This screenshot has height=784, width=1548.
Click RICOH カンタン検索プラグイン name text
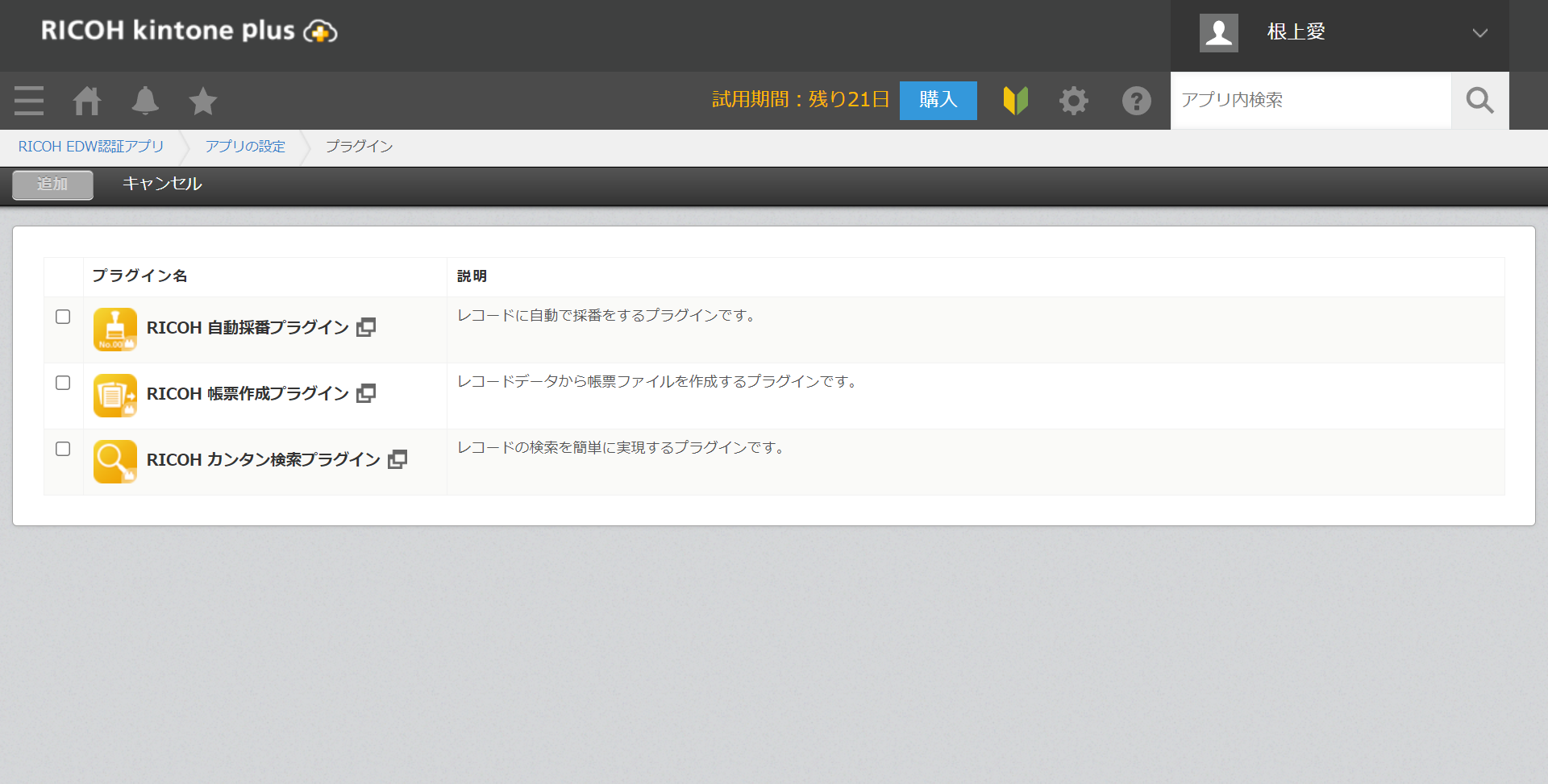(x=263, y=460)
